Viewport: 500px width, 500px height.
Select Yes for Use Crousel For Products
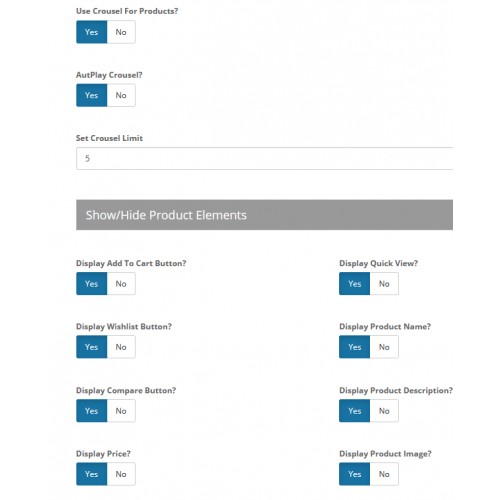pyautogui.click(x=92, y=32)
